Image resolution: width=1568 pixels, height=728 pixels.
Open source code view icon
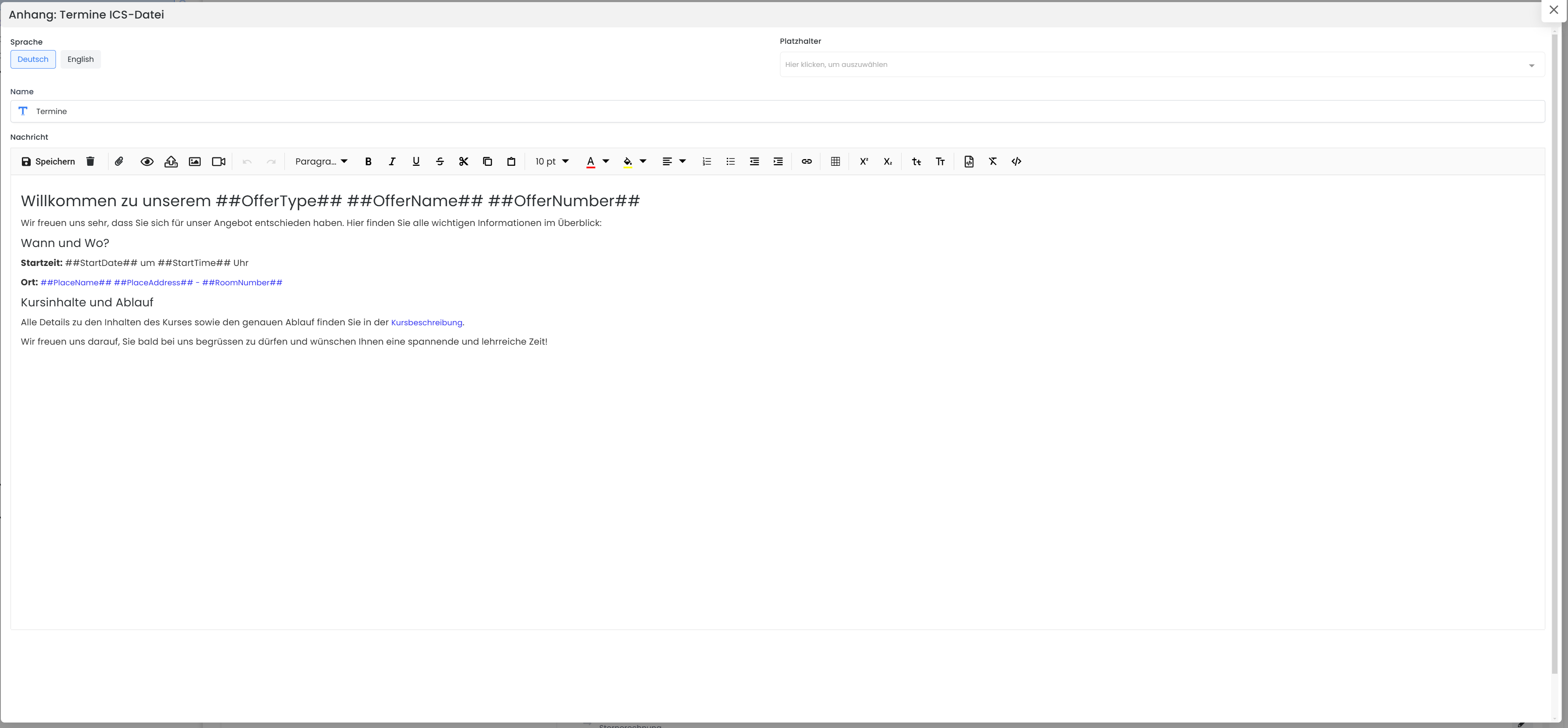1016,161
